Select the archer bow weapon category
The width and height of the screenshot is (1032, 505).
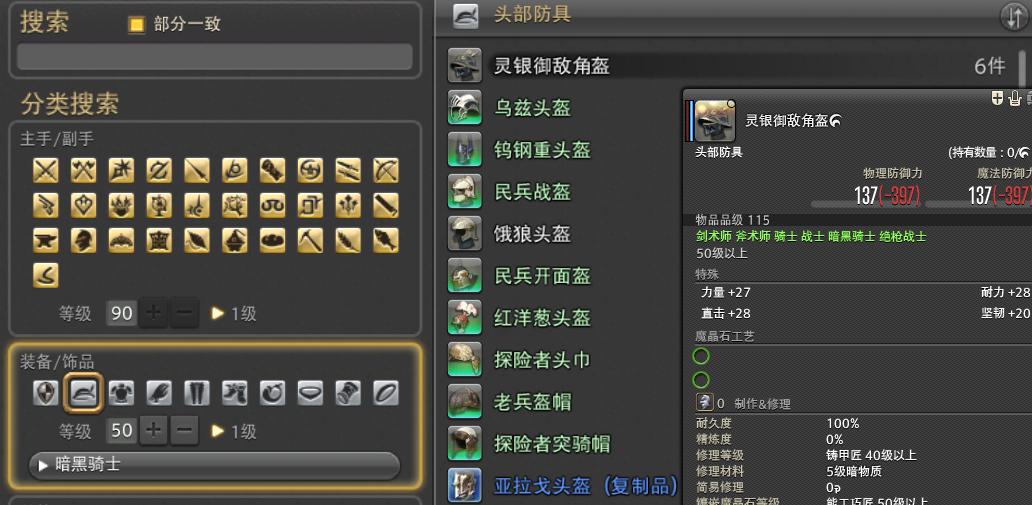pos(385,171)
